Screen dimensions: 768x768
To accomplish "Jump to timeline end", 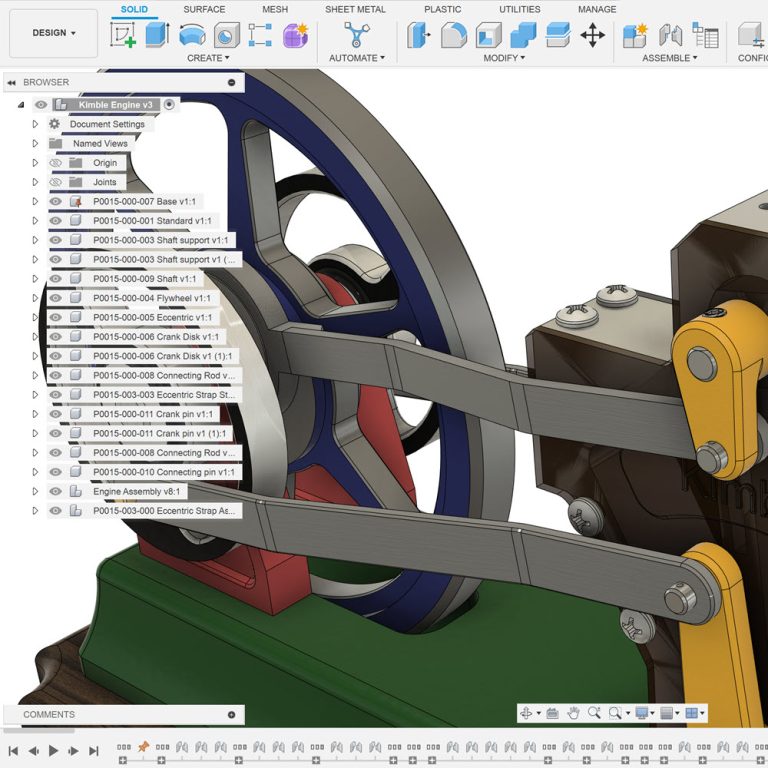I will [x=94, y=750].
